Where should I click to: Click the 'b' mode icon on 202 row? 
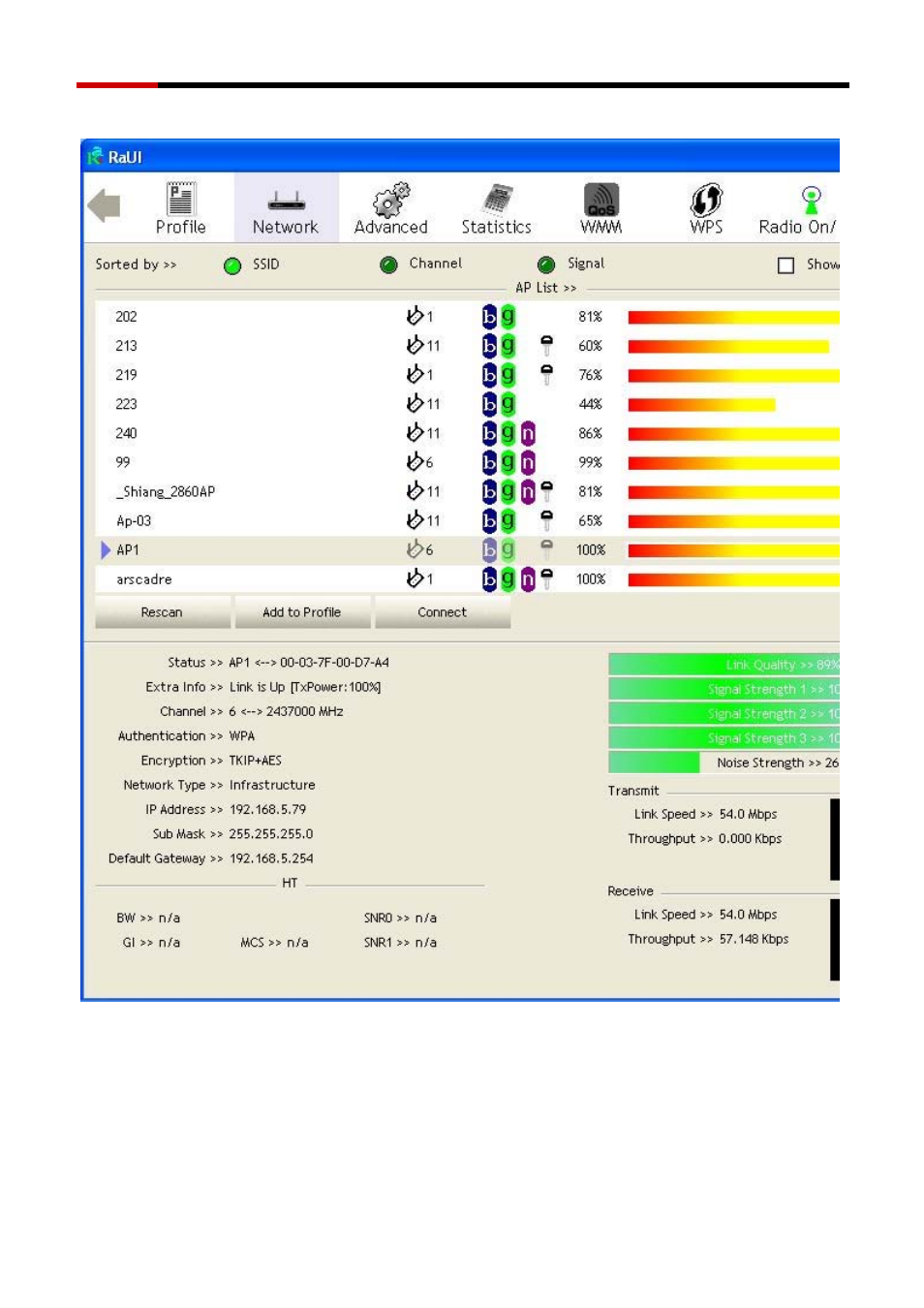tap(489, 316)
